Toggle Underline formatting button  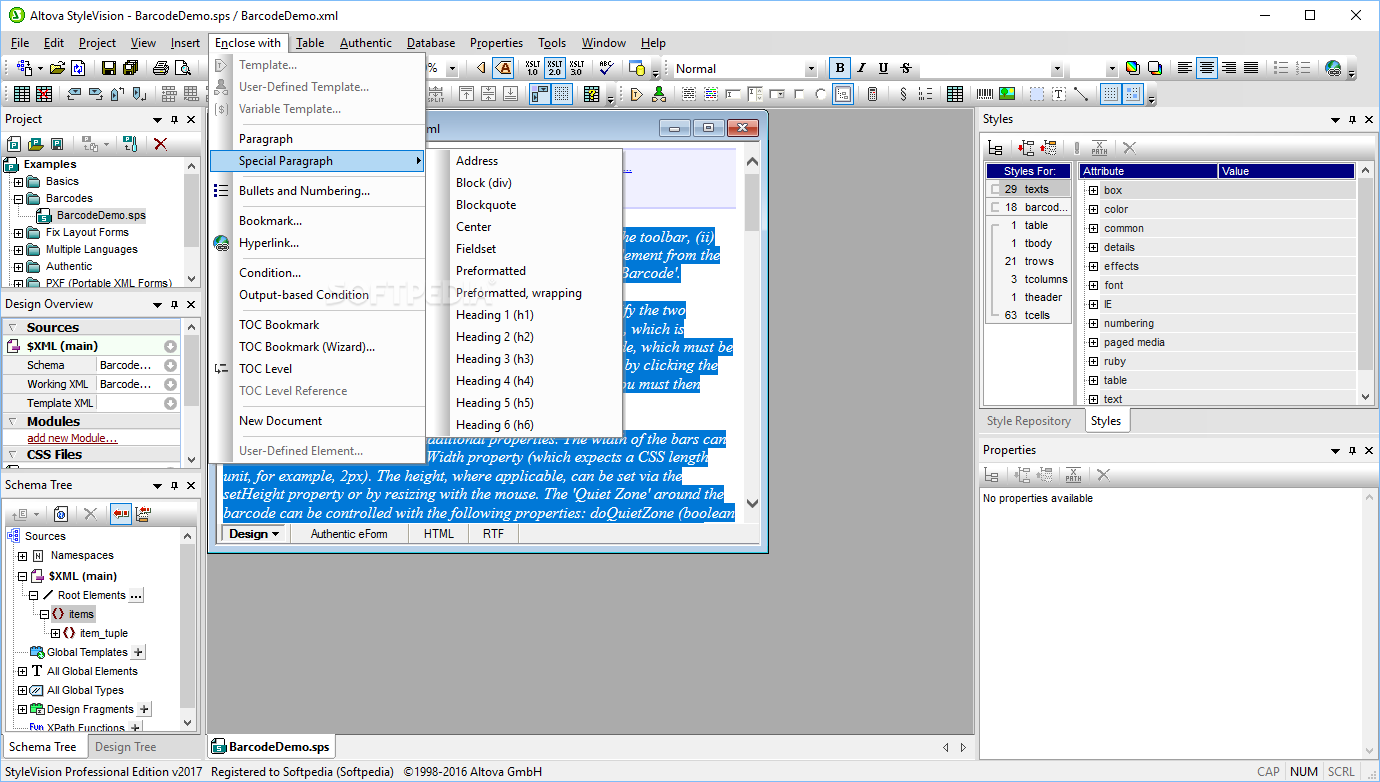(x=883, y=68)
